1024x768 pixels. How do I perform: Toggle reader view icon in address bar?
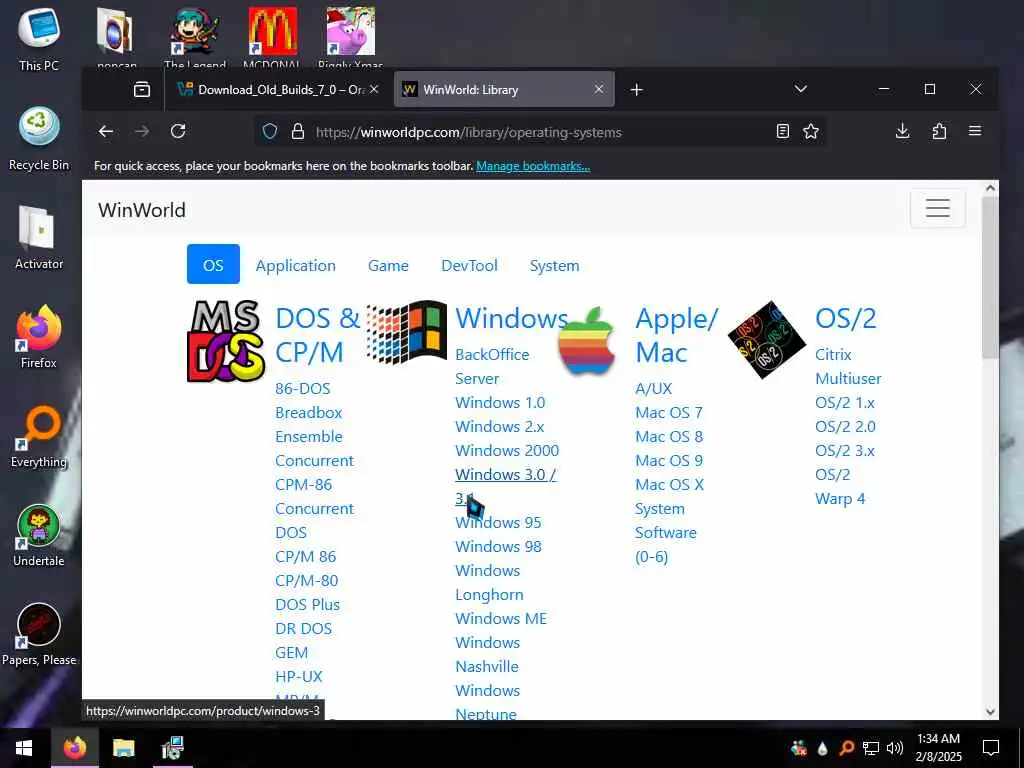pos(782,131)
